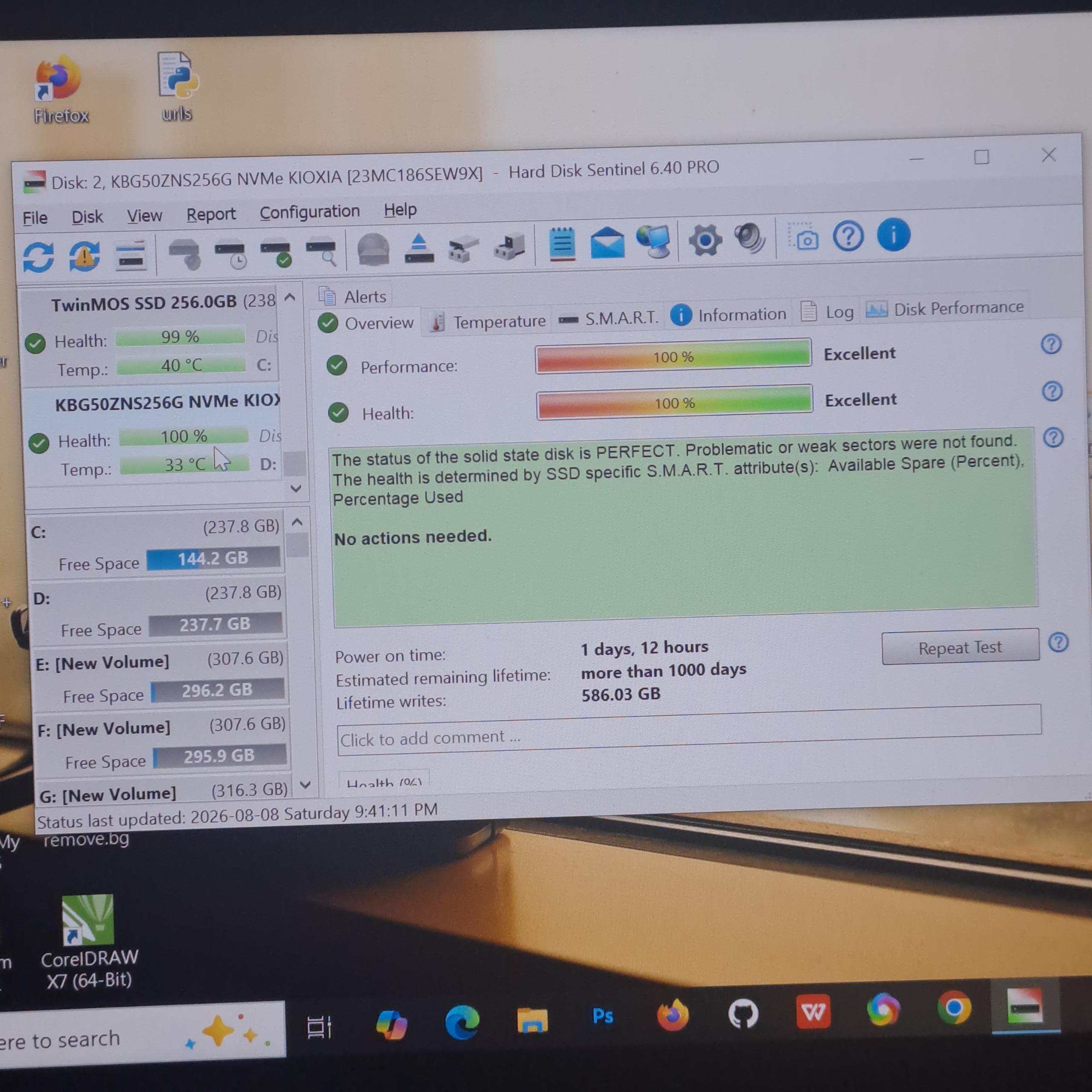Click the lifetime writes value 586.03 GB
Viewport: 1092px width, 1092px height.
pos(621,694)
